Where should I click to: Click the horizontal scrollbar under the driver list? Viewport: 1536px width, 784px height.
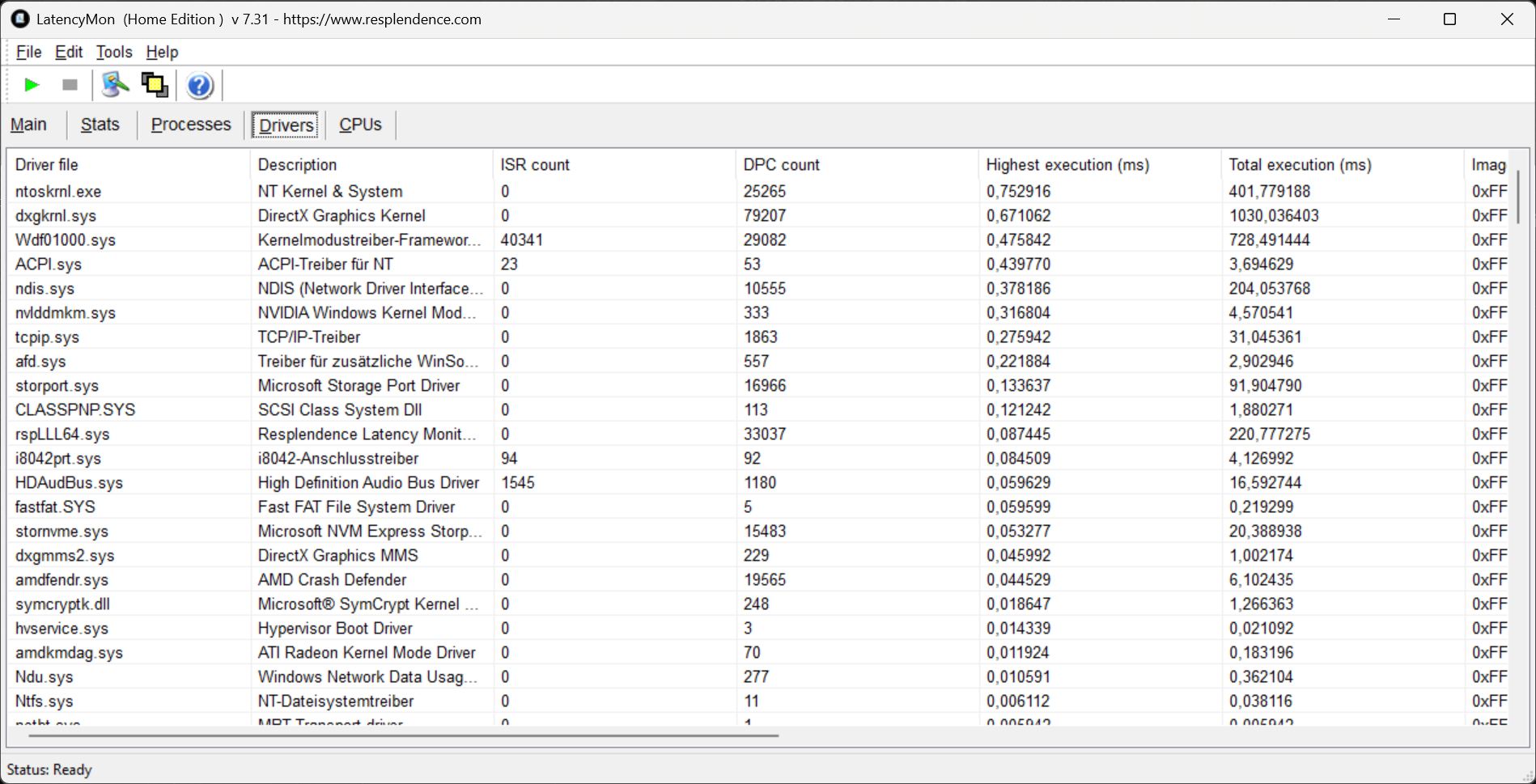(x=403, y=735)
